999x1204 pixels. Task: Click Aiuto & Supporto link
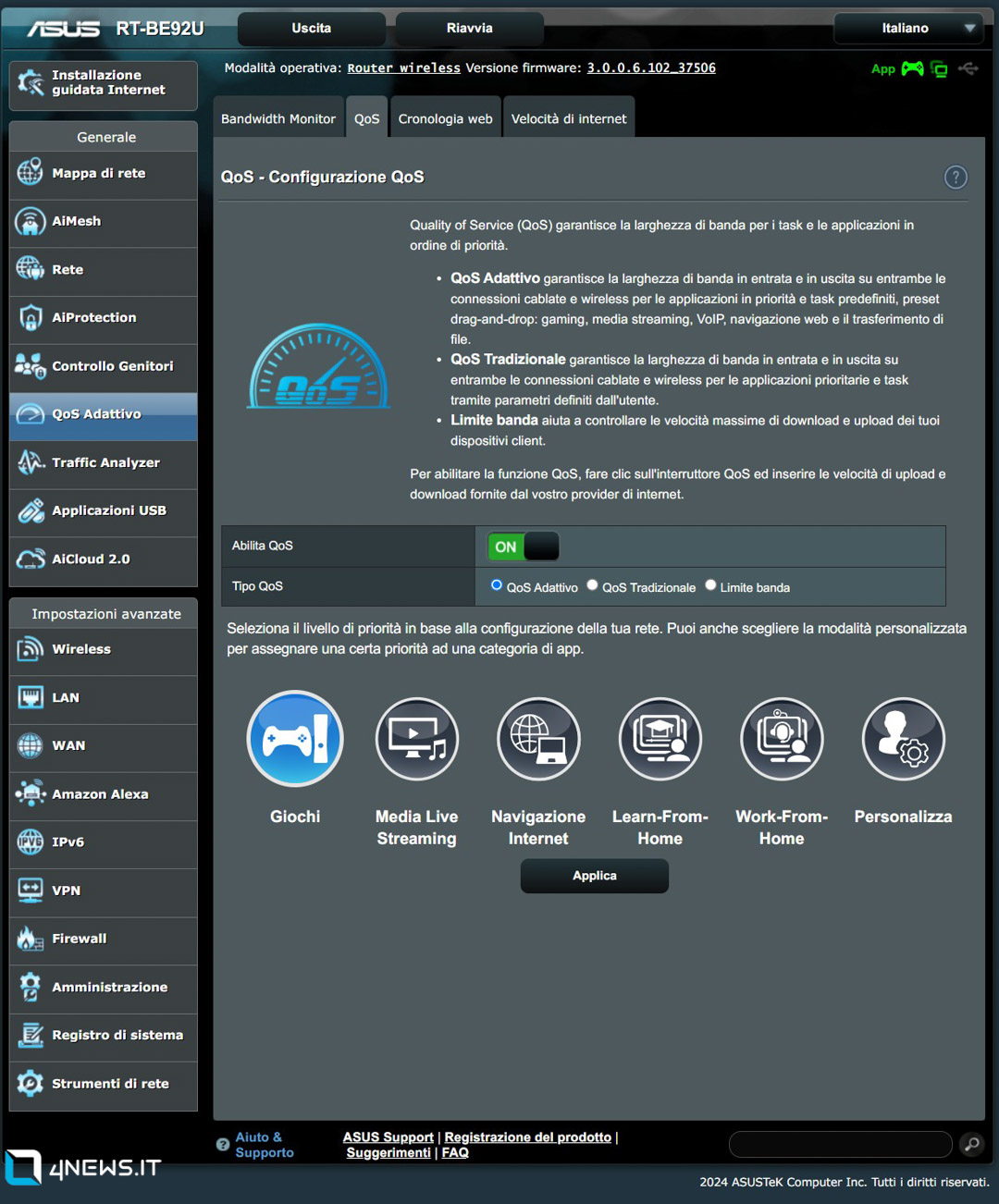265,1145
